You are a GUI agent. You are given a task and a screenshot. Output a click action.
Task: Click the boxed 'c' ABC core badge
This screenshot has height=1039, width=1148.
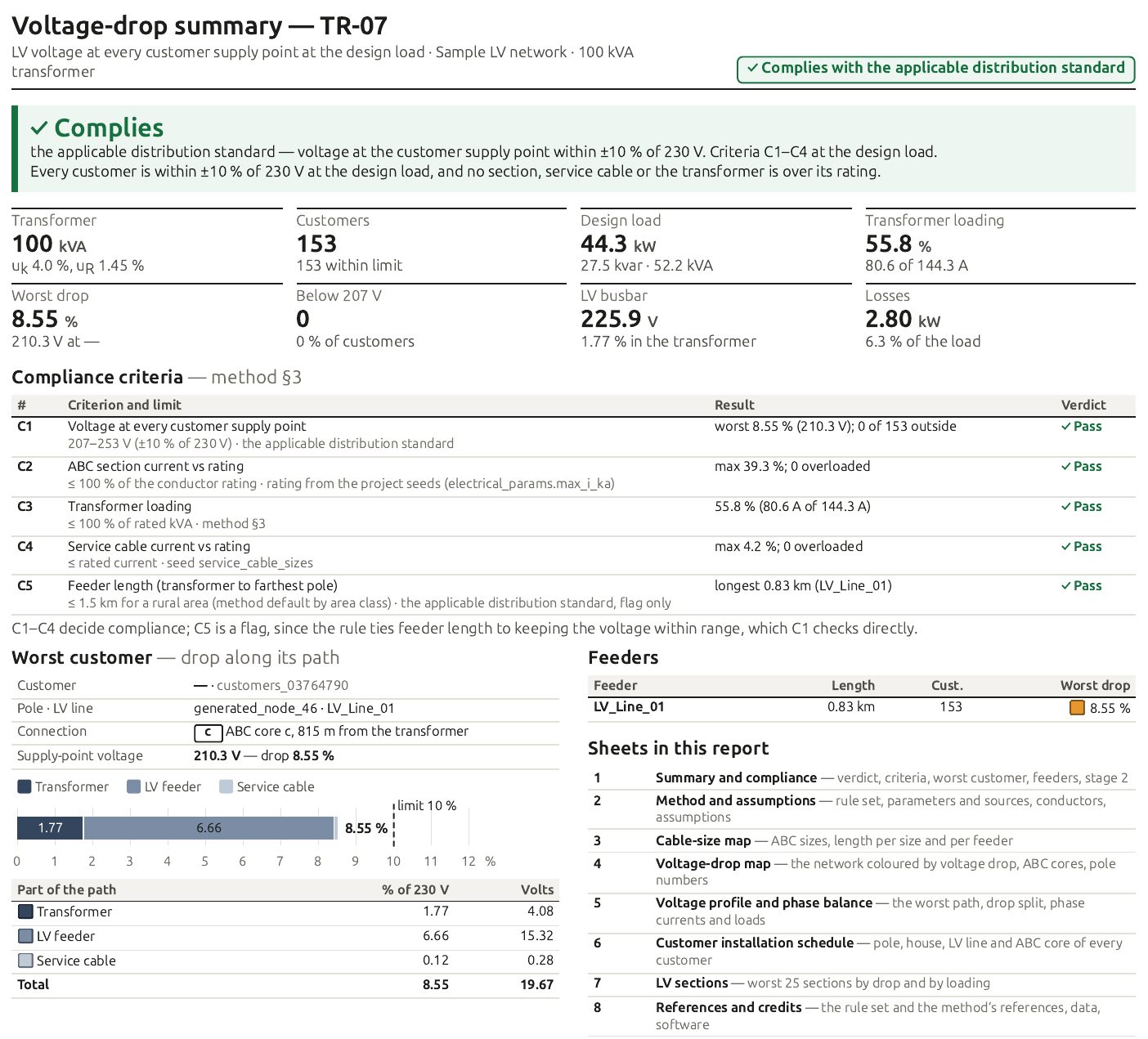point(209,732)
